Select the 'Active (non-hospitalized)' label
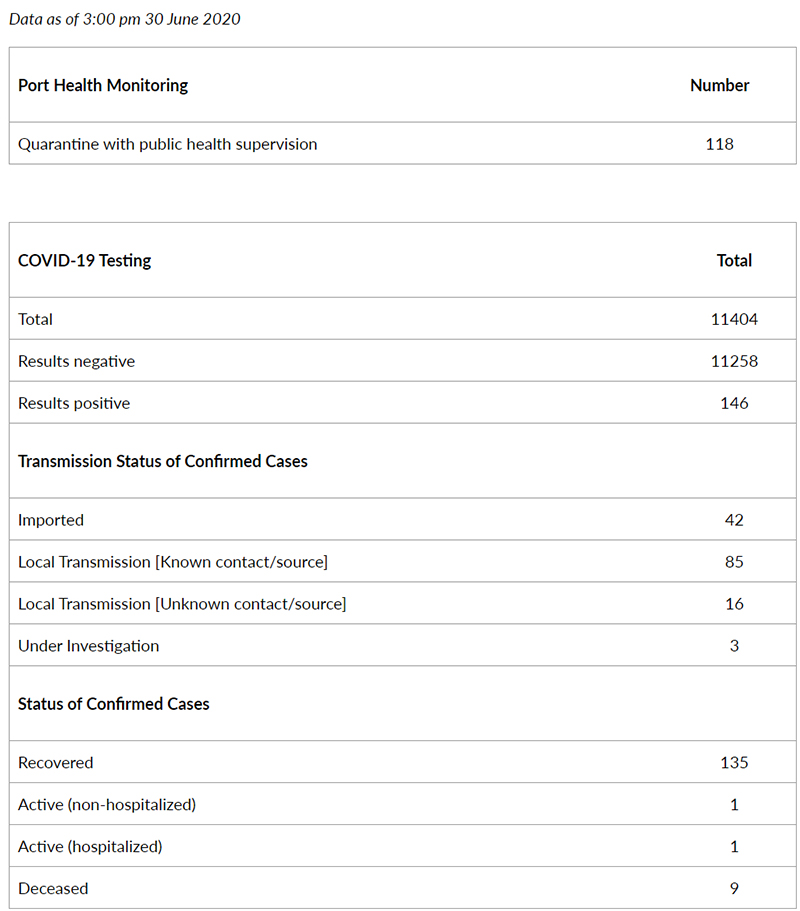Image resolution: width=800 pixels, height=911 pixels. point(107,805)
